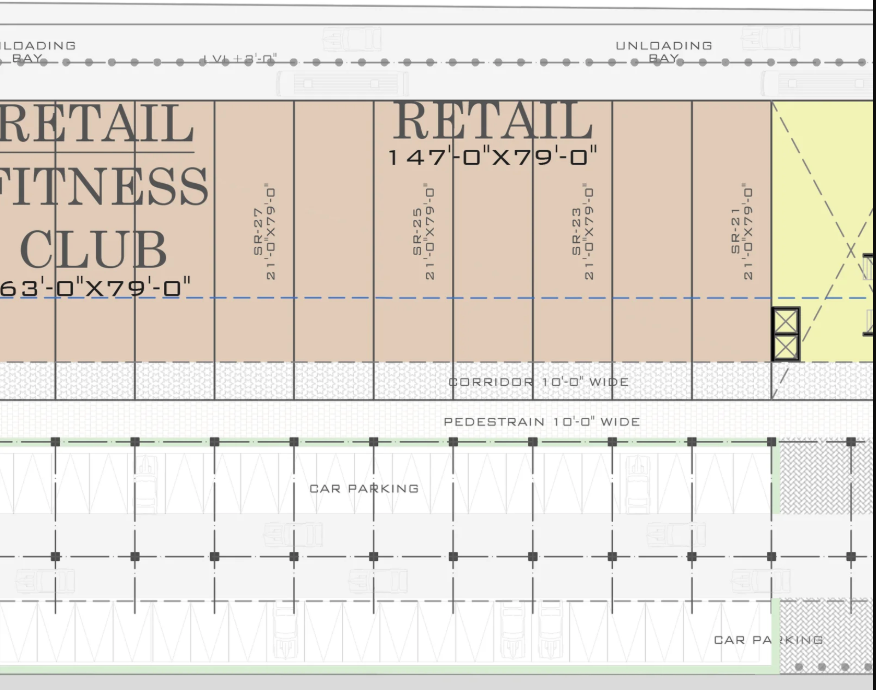The width and height of the screenshot is (876, 690).
Task: Click the 147'-0"X79'-0" dimension text
Action: coord(493,157)
